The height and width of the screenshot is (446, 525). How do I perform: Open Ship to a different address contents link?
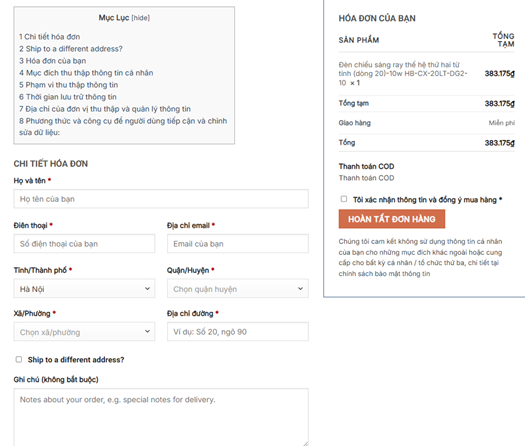point(71,49)
